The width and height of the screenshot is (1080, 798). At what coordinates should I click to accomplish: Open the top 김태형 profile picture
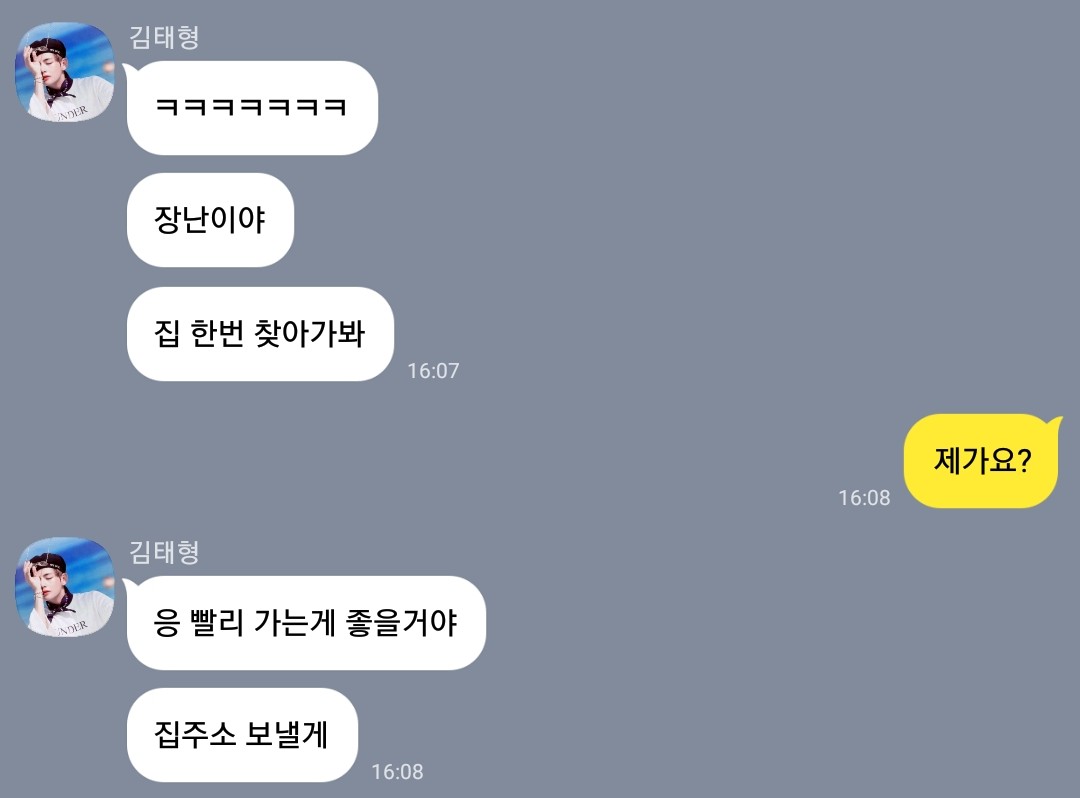coord(65,72)
